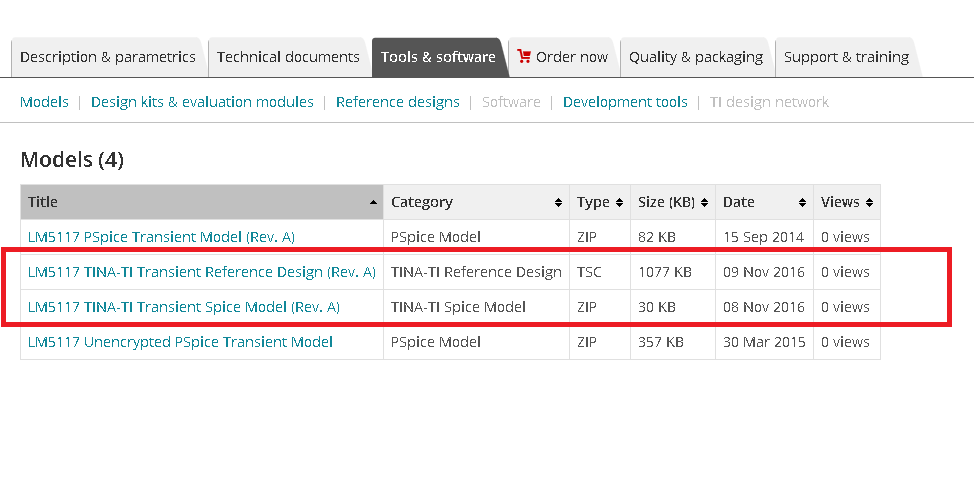Click the Views column sort arrows
The height and width of the screenshot is (497, 974).
tap(870, 203)
